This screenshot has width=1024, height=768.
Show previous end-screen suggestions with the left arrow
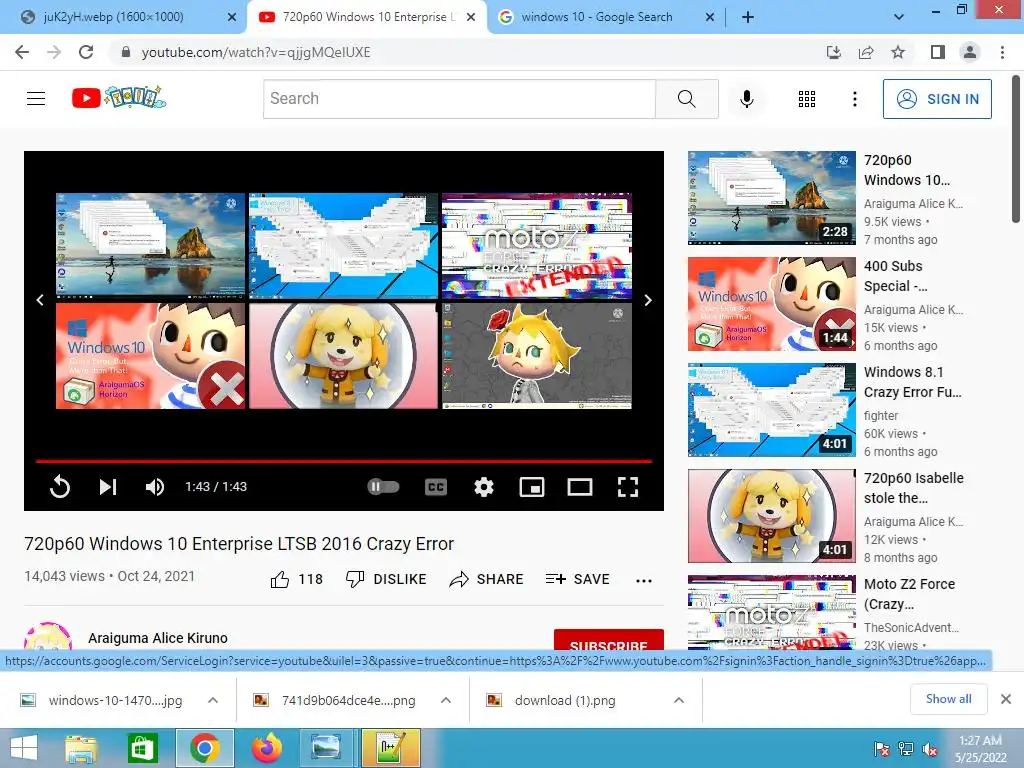pos(40,300)
